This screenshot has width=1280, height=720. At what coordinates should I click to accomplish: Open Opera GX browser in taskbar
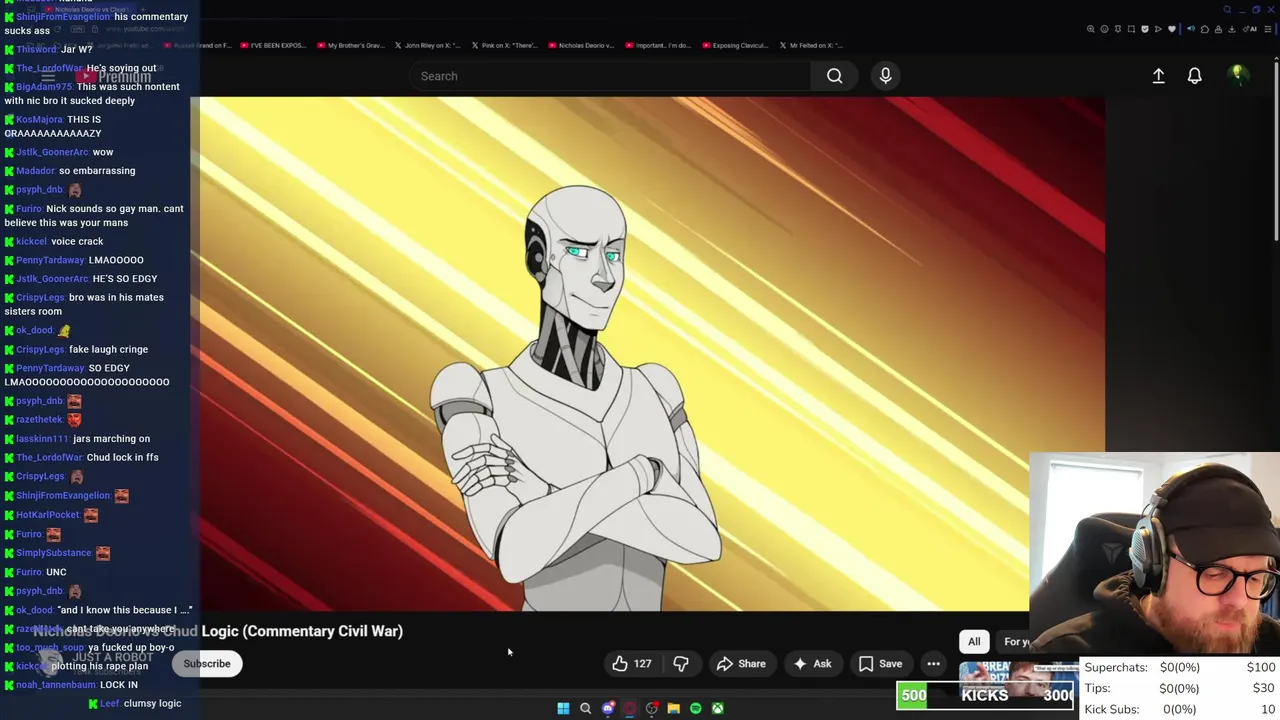coord(630,708)
